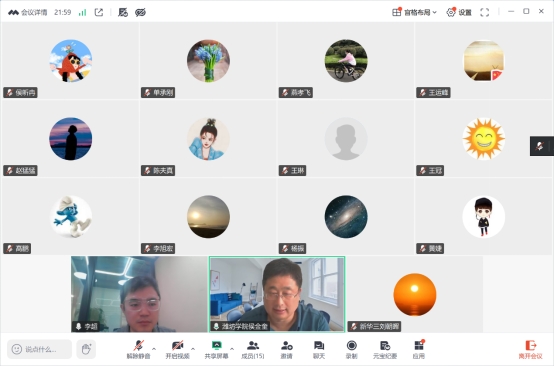
Task: Open the 聊天 chat panel
Action: [319, 349]
